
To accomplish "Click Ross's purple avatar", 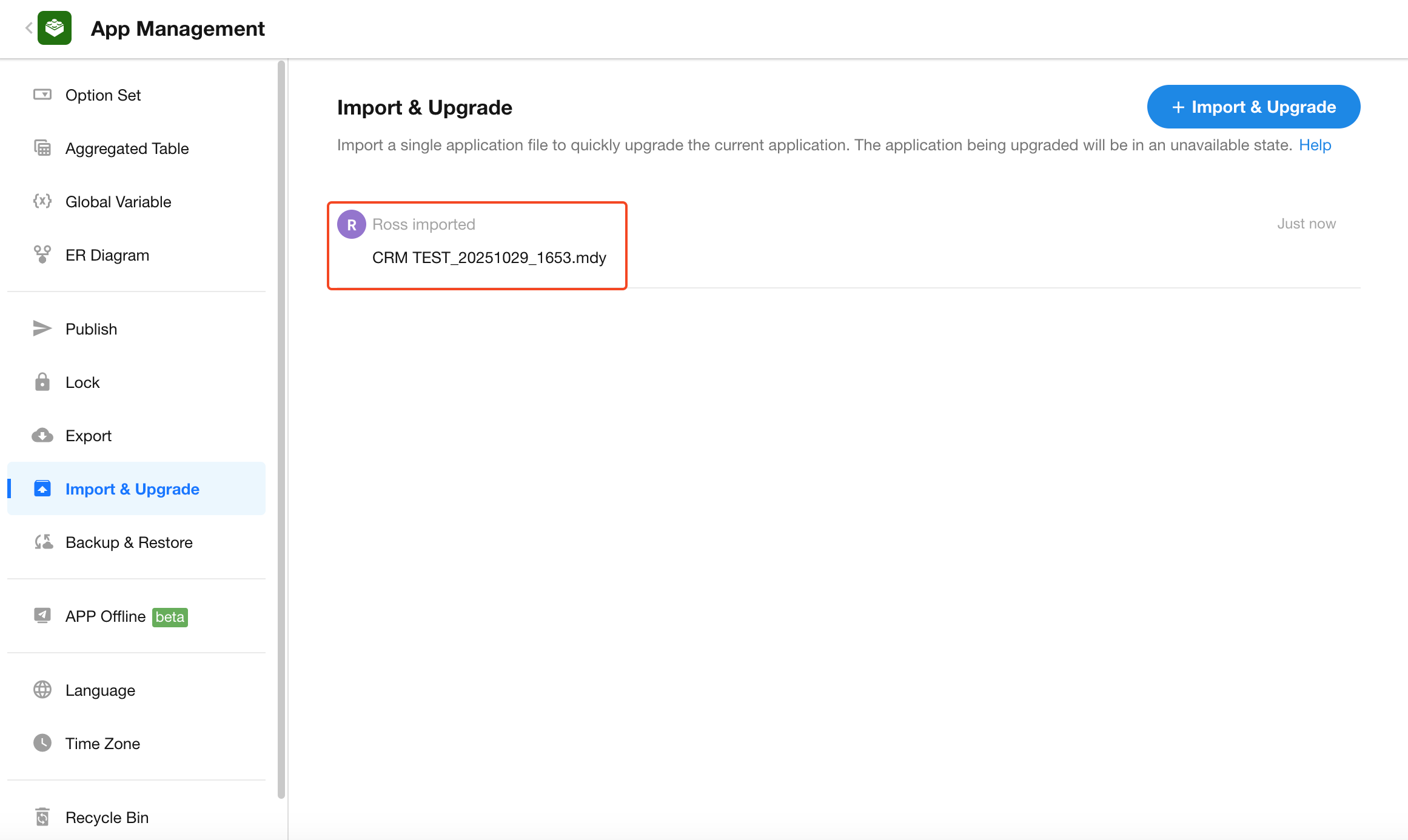I will click(x=352, y=224).
